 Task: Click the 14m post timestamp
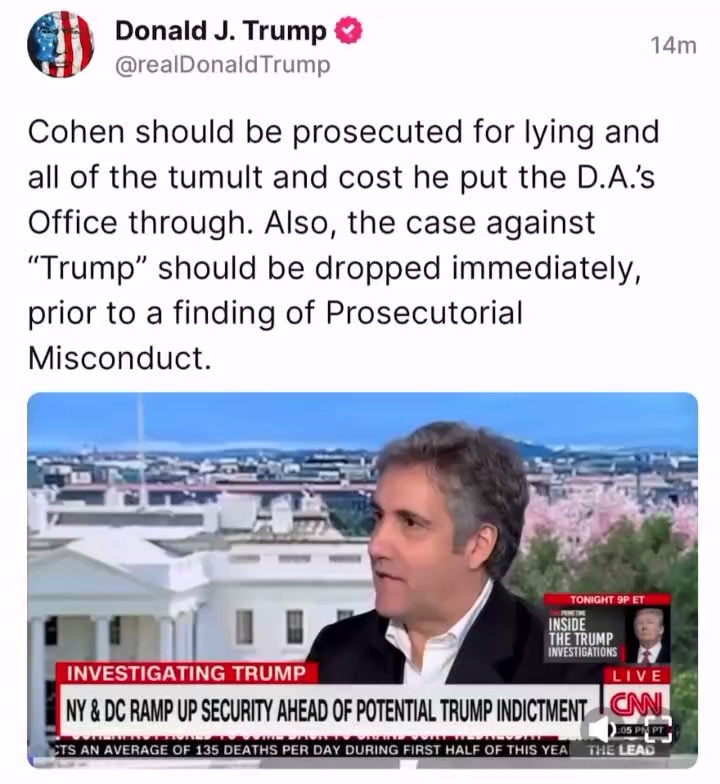point(674,46)
